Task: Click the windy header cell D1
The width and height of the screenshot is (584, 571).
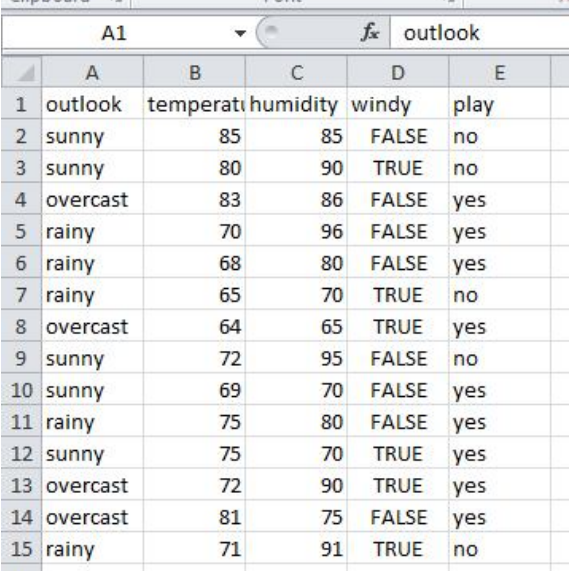Action: click(x=398, y=104)
